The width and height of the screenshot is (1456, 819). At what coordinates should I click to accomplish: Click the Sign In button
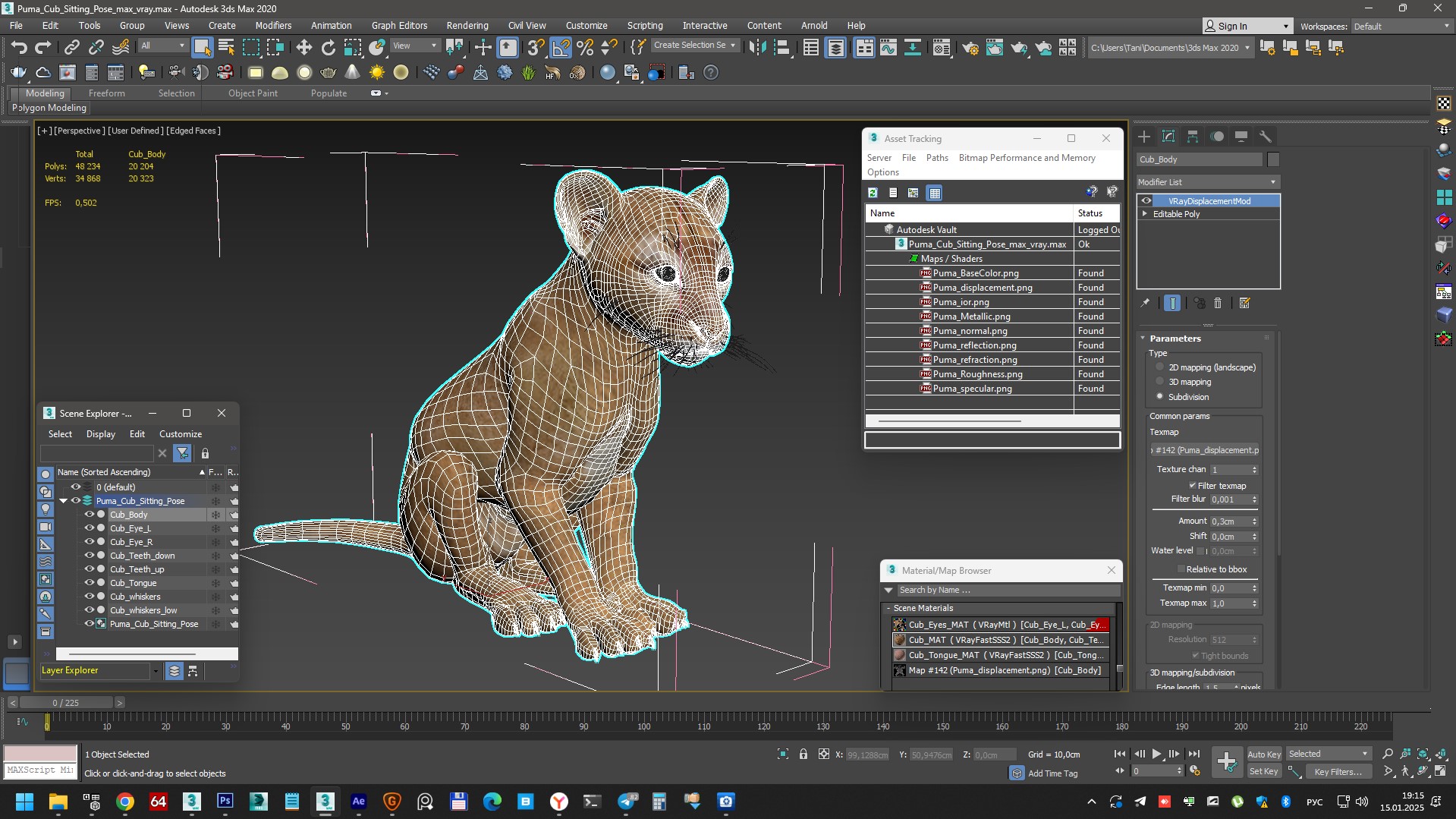tap(1247, 26)
